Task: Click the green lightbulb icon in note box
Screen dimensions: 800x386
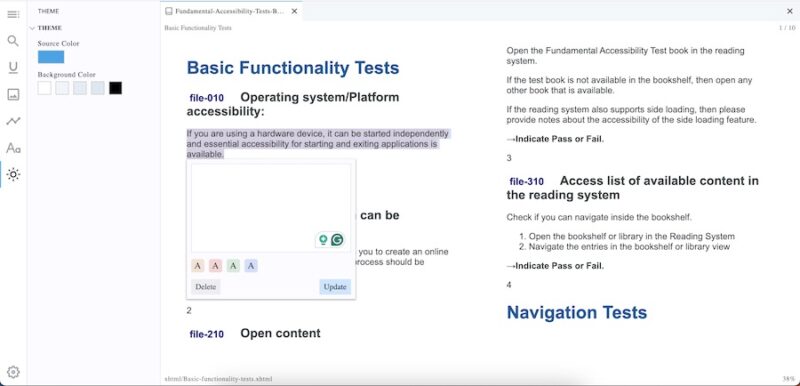Action: pos(323,240)
